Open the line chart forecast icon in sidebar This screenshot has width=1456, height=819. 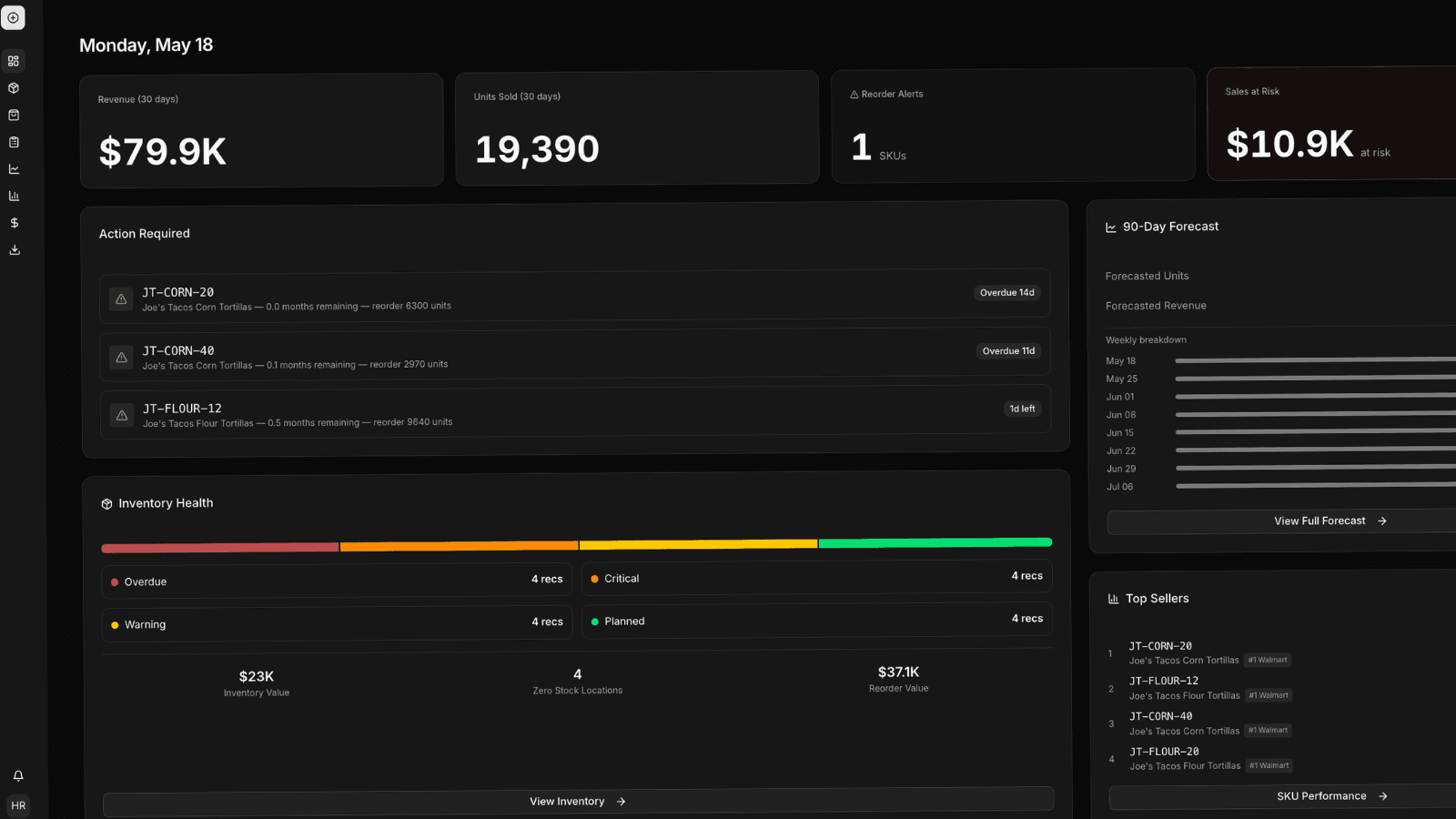(x=14, y=169)
